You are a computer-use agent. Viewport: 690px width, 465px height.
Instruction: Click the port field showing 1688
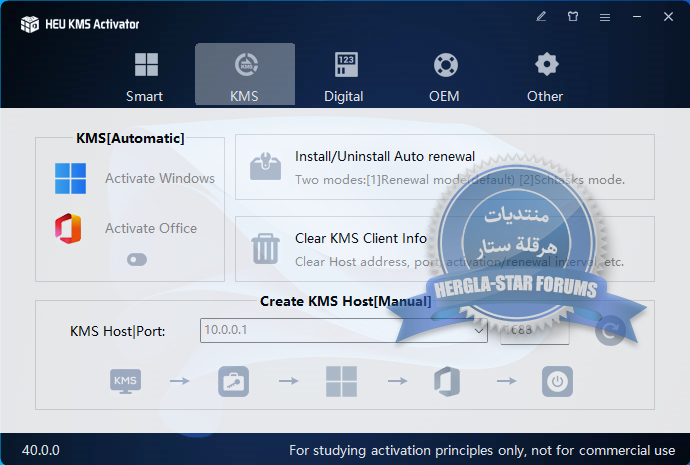(x=535, y=330)
